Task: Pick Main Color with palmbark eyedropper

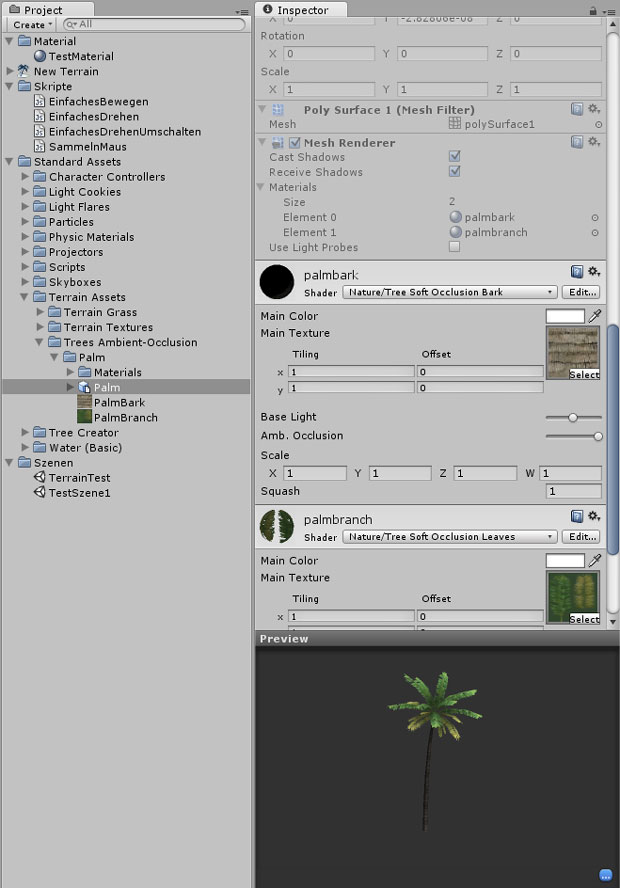Action: click(595, 316)
